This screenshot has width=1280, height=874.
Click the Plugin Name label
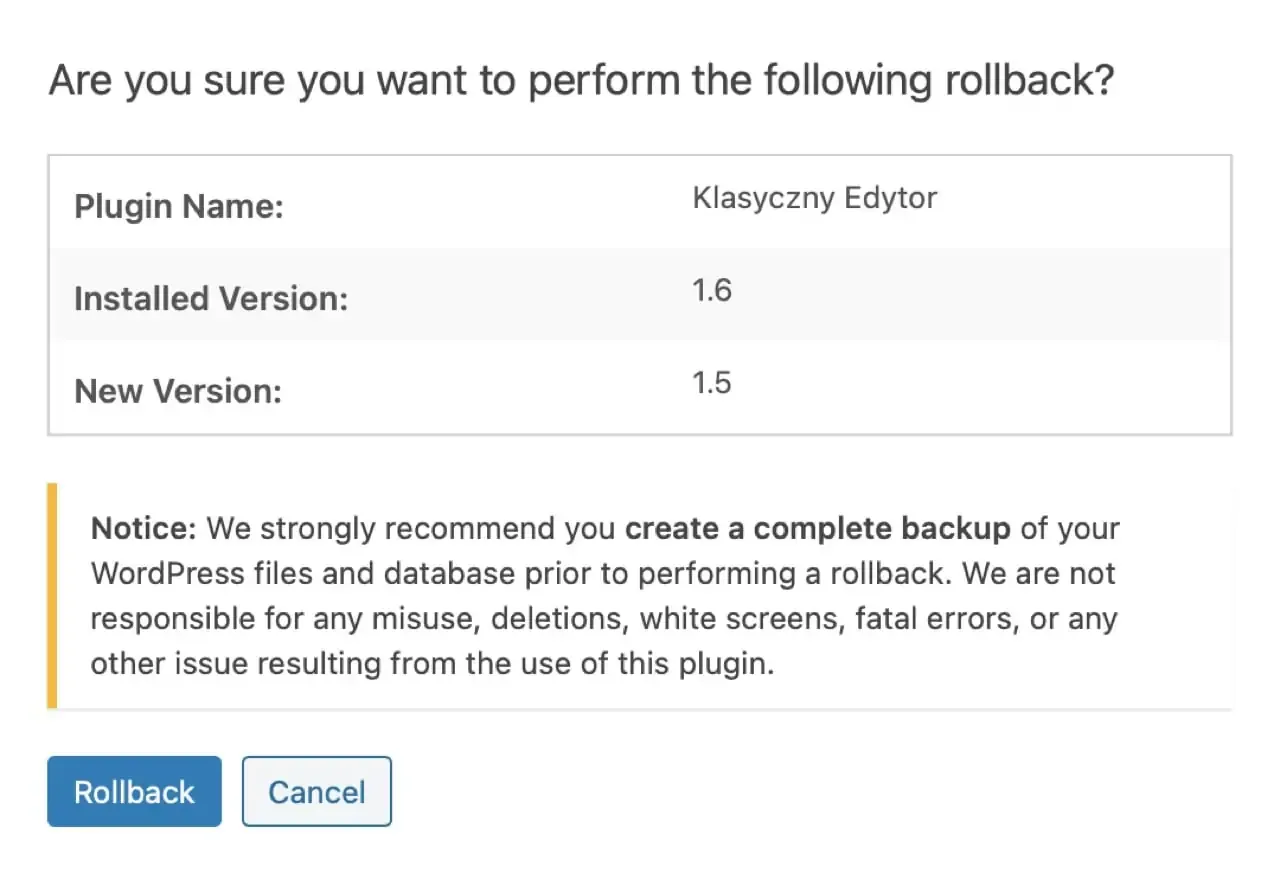178,206
